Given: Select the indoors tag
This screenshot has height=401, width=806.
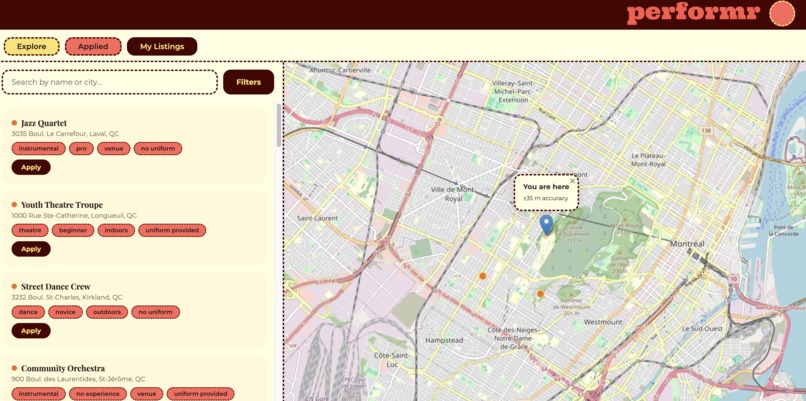Looking at the screenshot, I should (116, 230).
